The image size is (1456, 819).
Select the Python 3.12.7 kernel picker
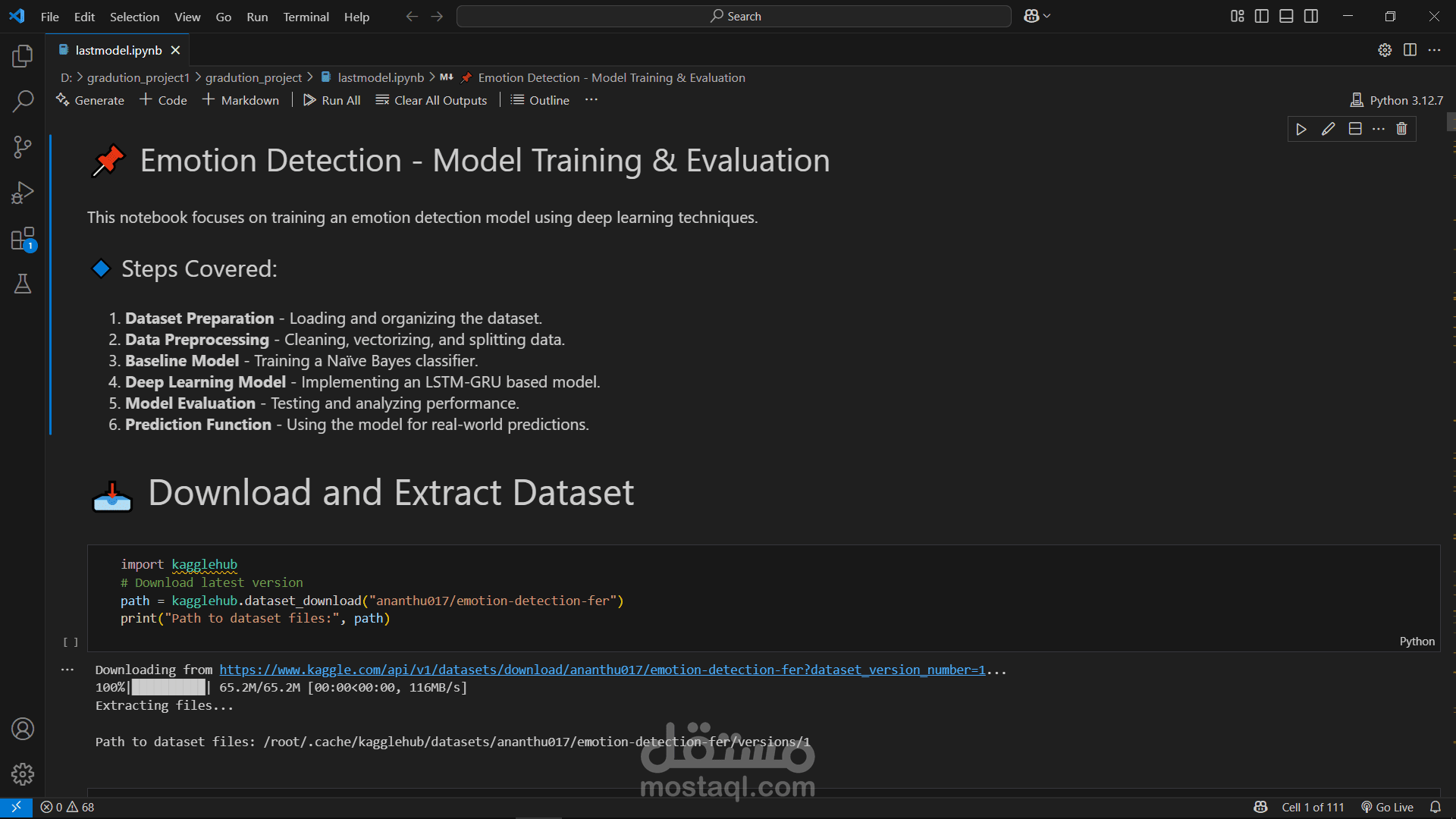point(1397,100)
